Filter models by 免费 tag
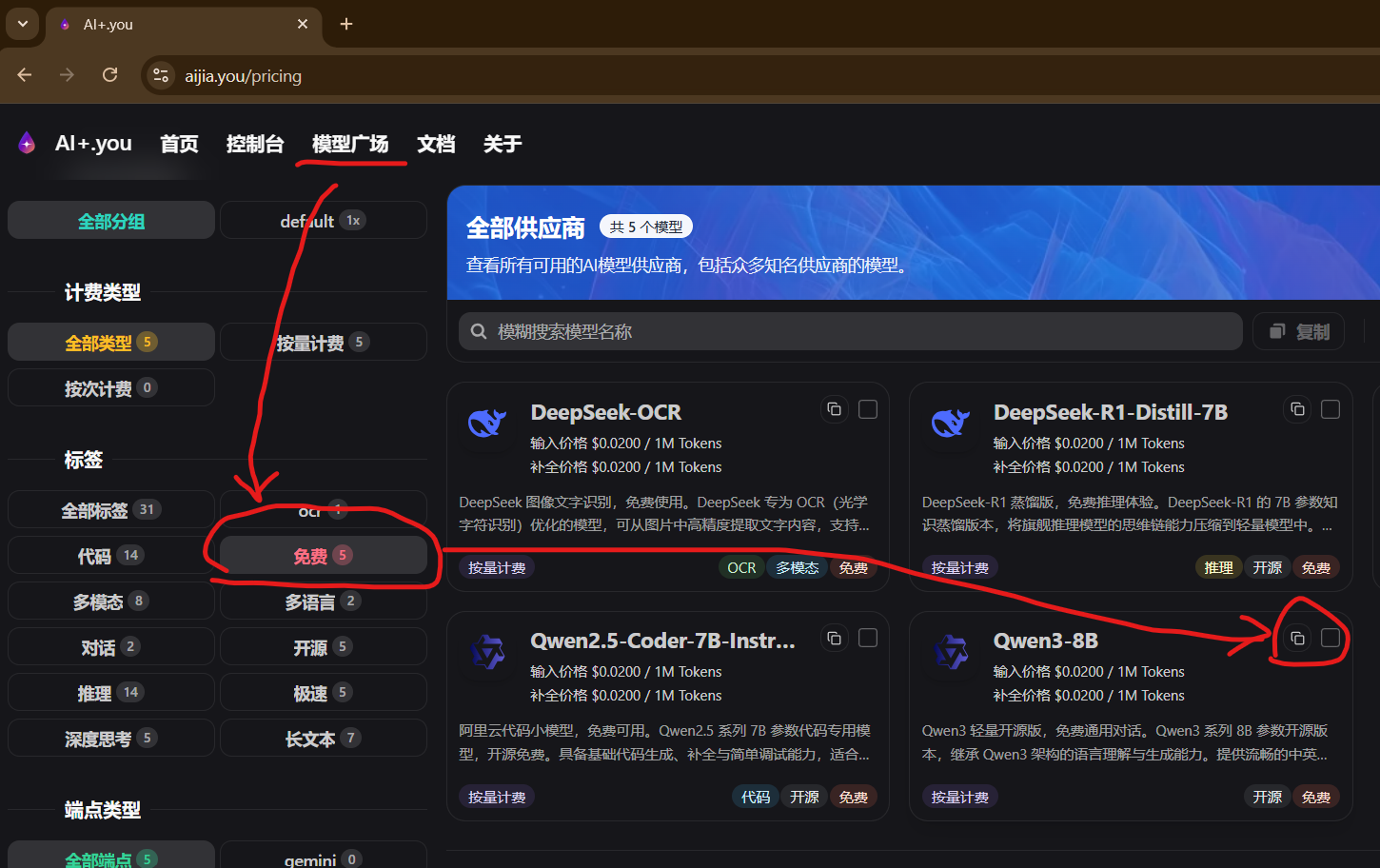1380x868 pixels. tap(323, 556)
